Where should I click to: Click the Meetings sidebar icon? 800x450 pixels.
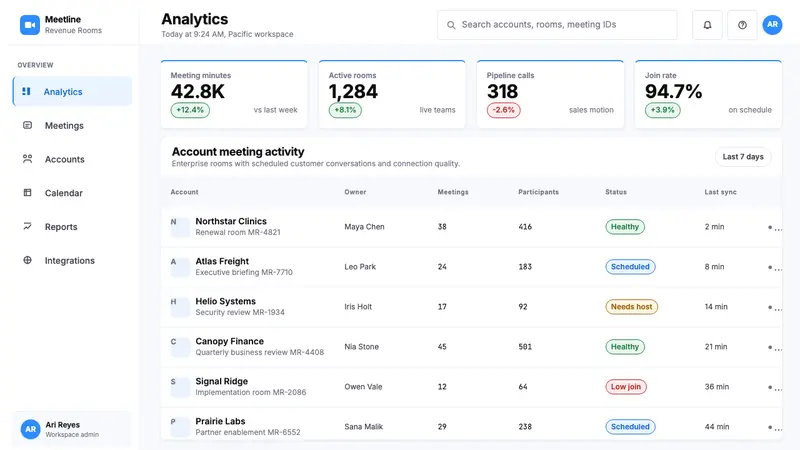click(28, 125)
